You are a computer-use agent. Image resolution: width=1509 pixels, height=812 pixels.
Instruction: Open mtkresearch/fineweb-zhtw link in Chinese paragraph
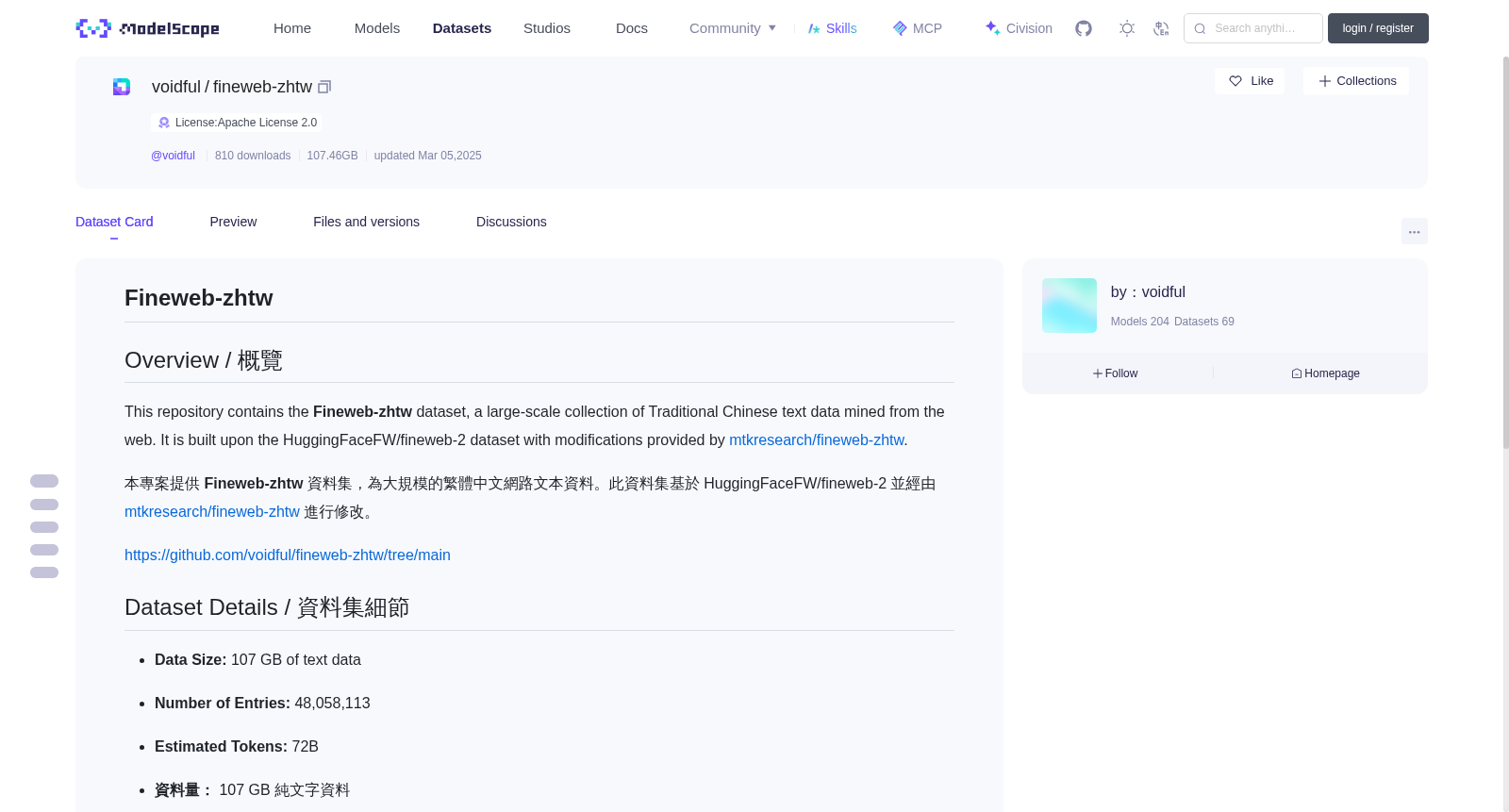[212, 512]
